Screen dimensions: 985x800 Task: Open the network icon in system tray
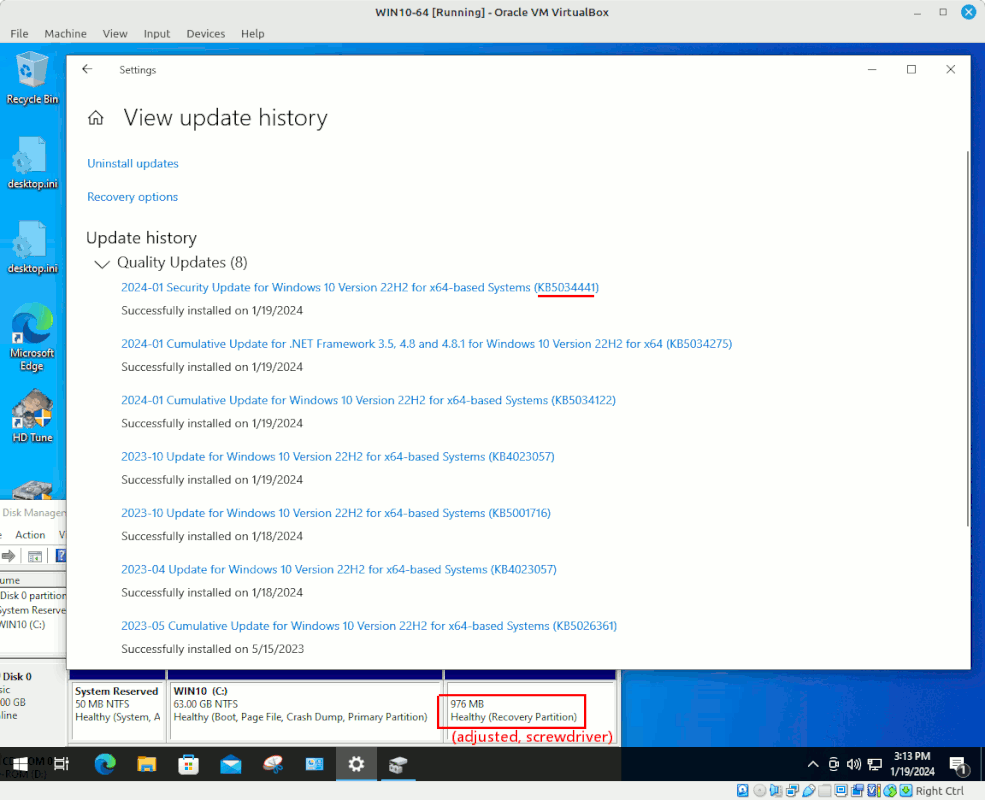[x=875, y=764]
